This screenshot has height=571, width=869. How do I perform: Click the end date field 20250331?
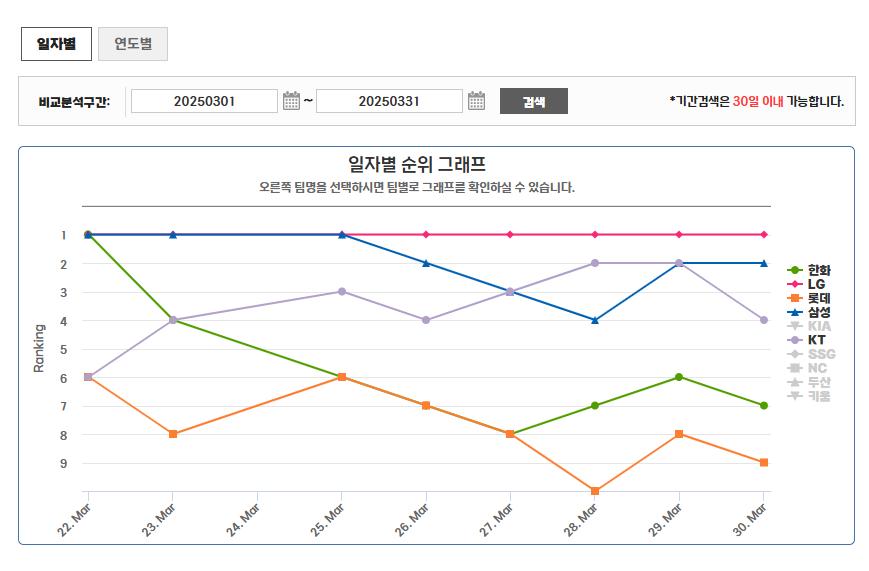point(389,101)
